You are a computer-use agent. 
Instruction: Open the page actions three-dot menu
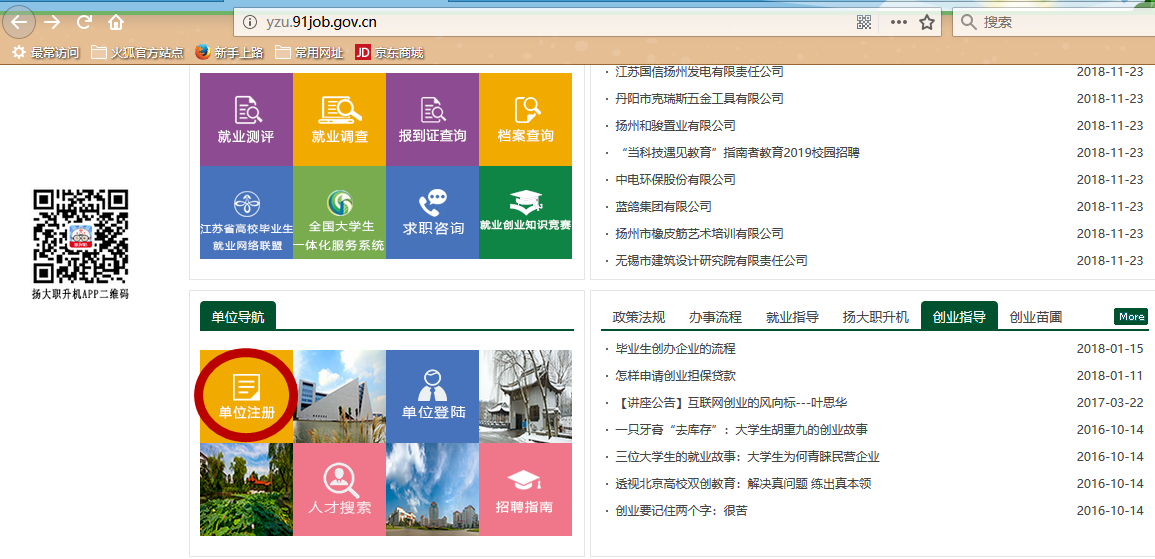(898, 22)
